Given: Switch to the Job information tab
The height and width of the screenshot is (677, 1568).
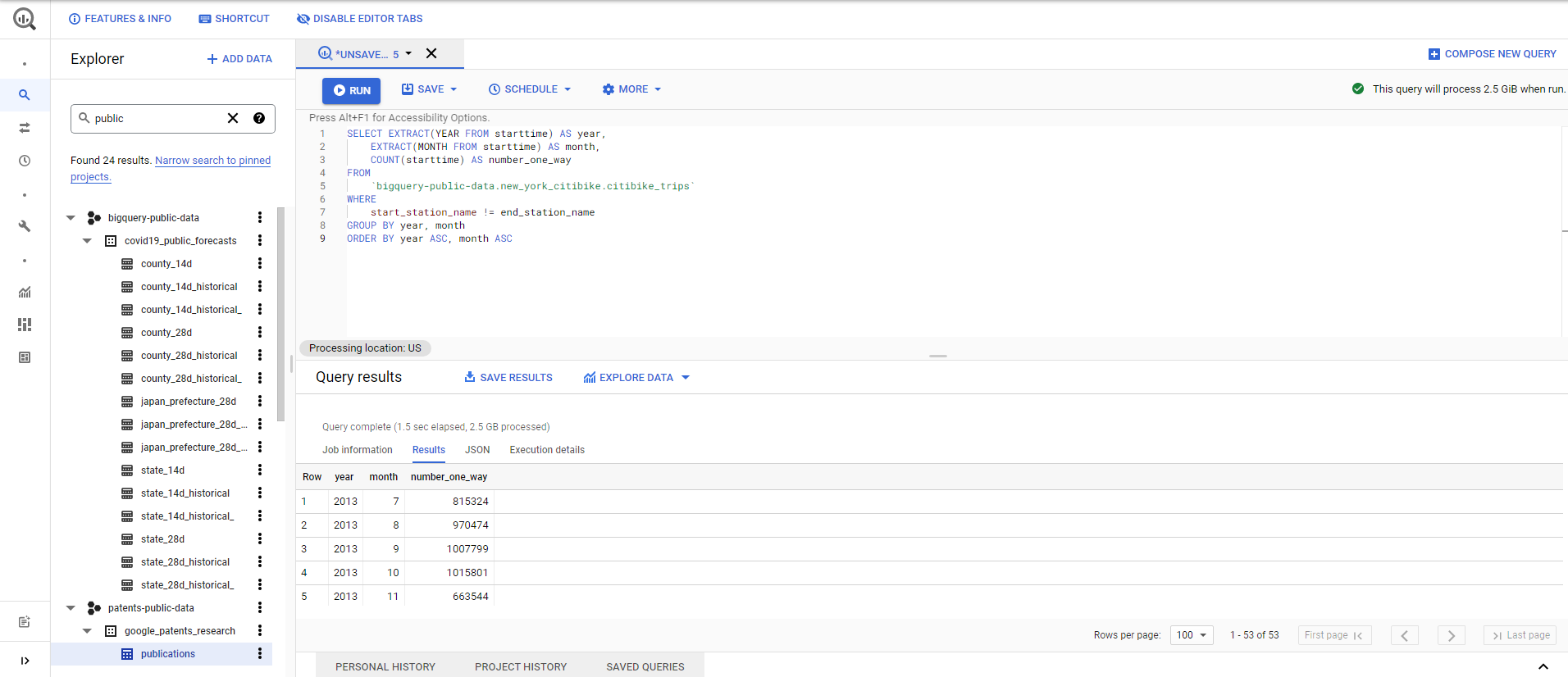Looking at the screenshot, I should [x=358, y=450].
